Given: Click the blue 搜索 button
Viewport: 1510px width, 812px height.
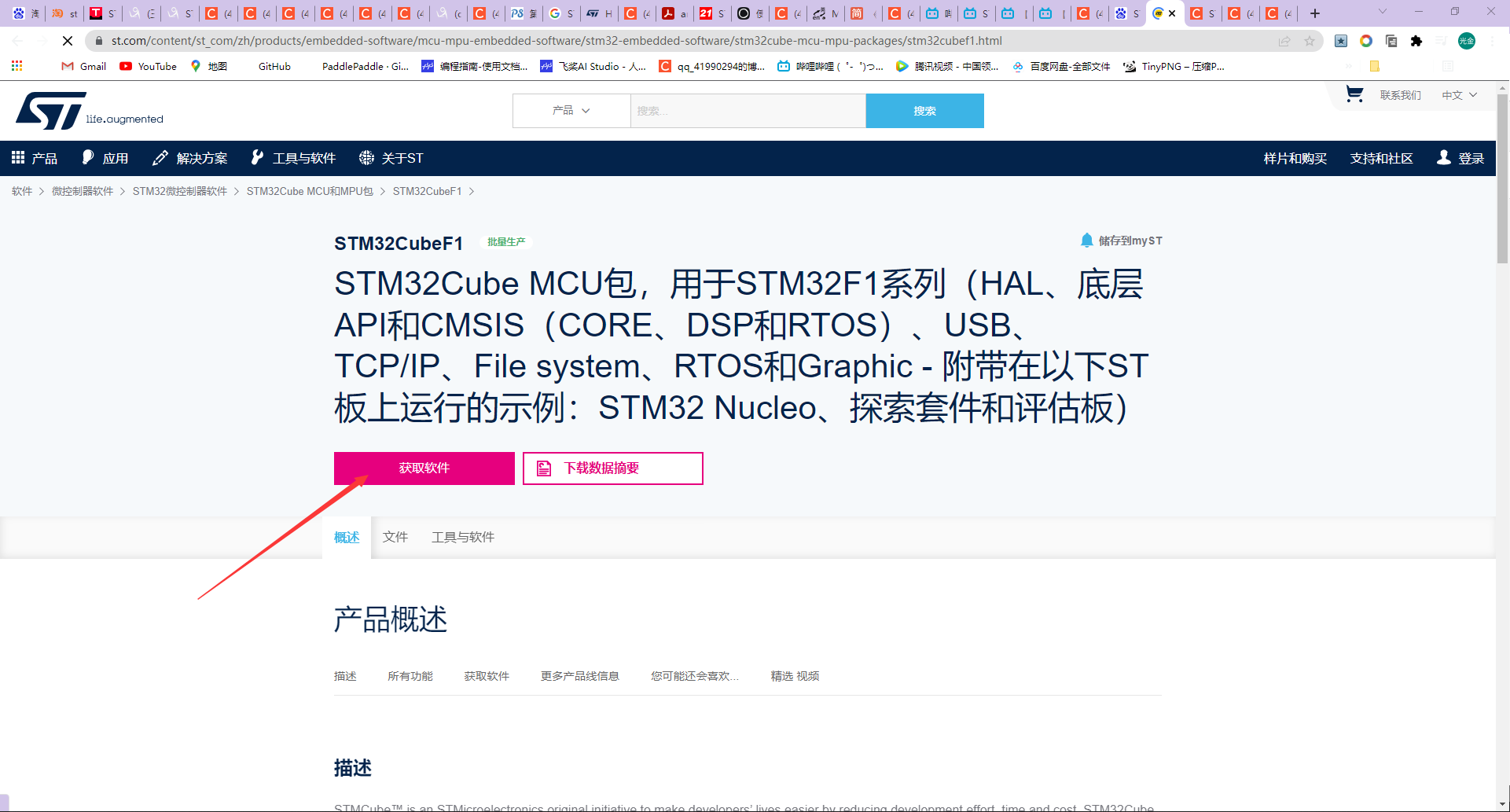Looking at the screenshot, I should 924,111.
